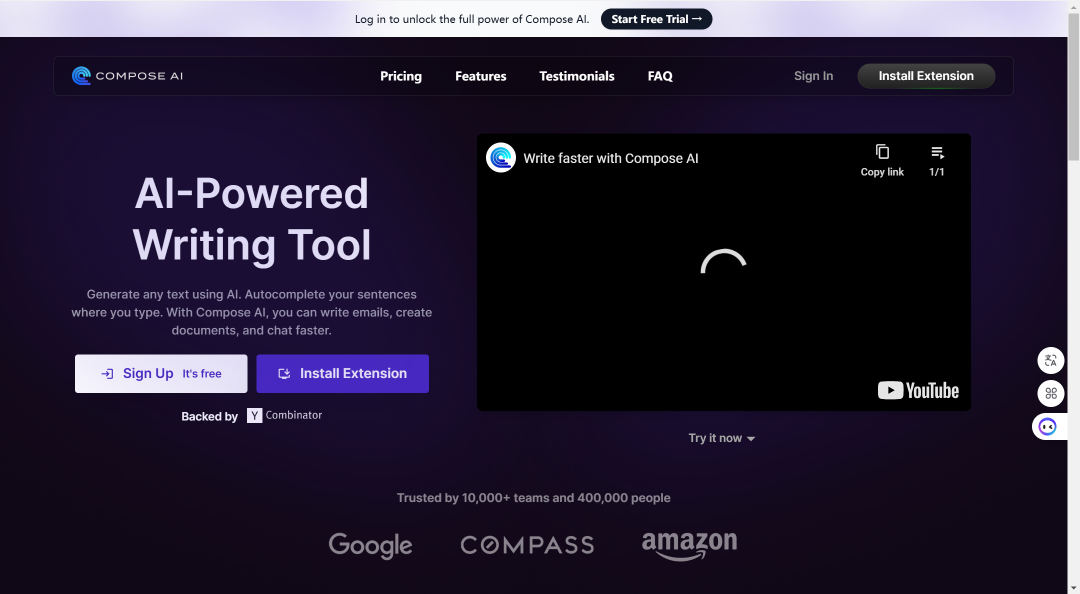Open the video title 'Write faster with Compose AI'
The height and width of the screenshot is (594, 1080).
point(610,158)
